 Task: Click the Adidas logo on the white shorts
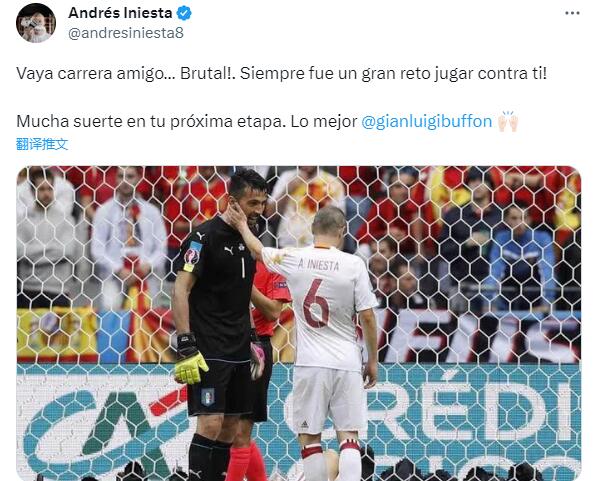pyautogui.click(x=304, y=424)
